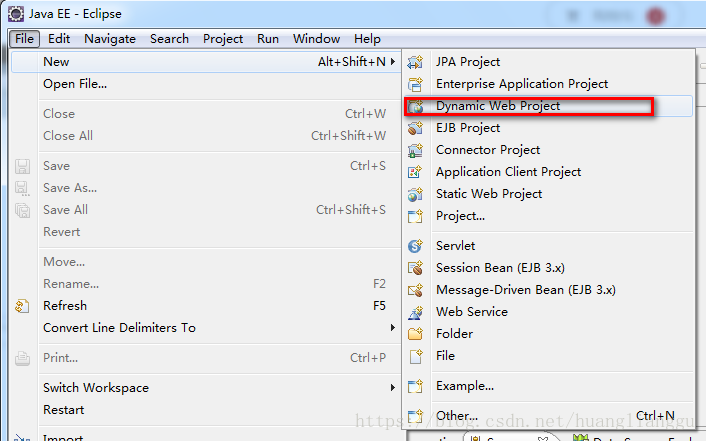
Task: Click the Other... wizard icon
Action: point(415,416)
